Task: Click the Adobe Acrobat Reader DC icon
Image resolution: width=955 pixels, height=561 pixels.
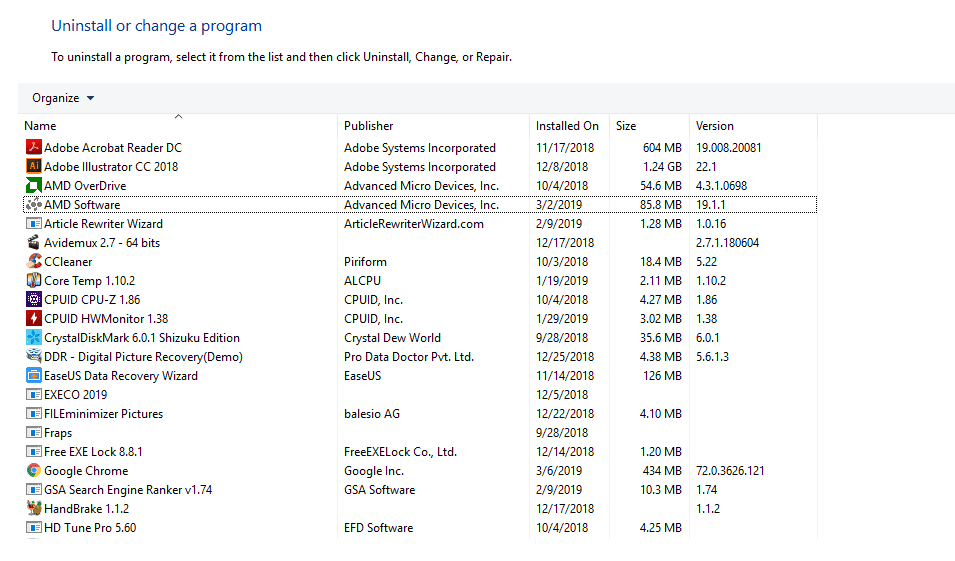Action: click(33, 147)
